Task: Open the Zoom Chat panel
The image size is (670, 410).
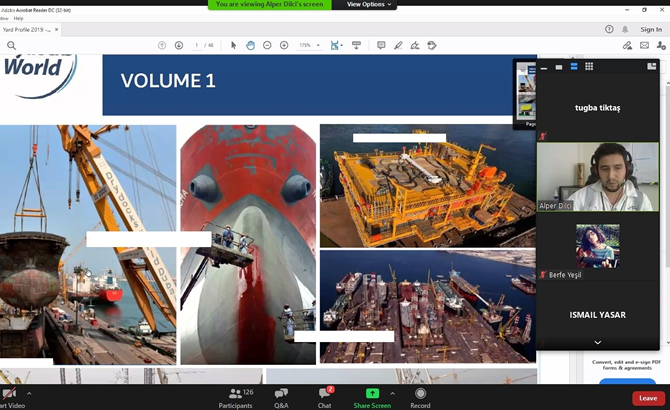Action: tap(324, 397)
